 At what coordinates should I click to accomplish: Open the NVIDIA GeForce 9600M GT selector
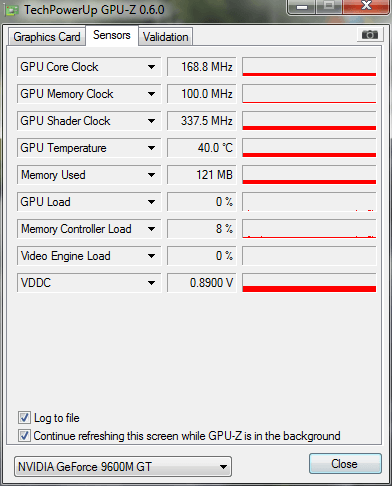(x=123, y=467)
